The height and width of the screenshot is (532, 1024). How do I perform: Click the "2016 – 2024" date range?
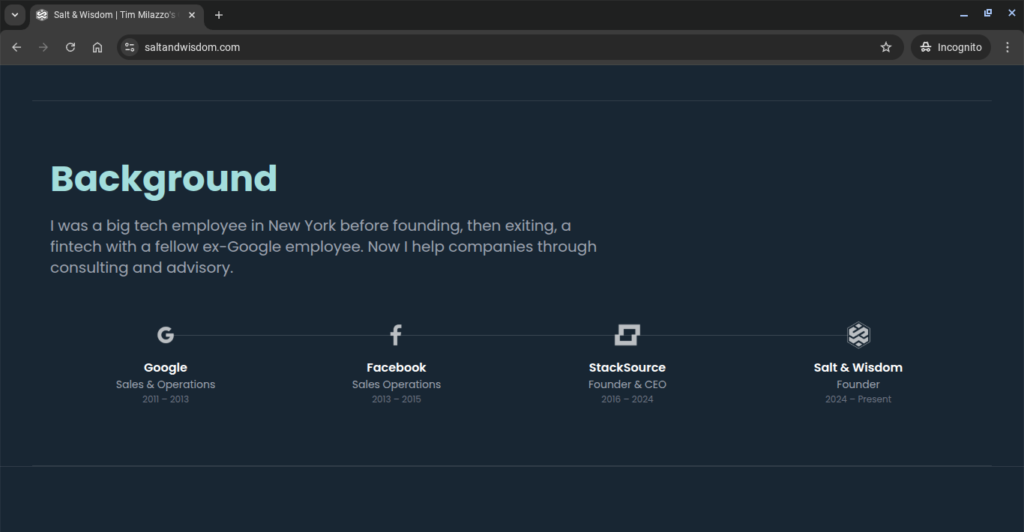[x=627, y=399]
